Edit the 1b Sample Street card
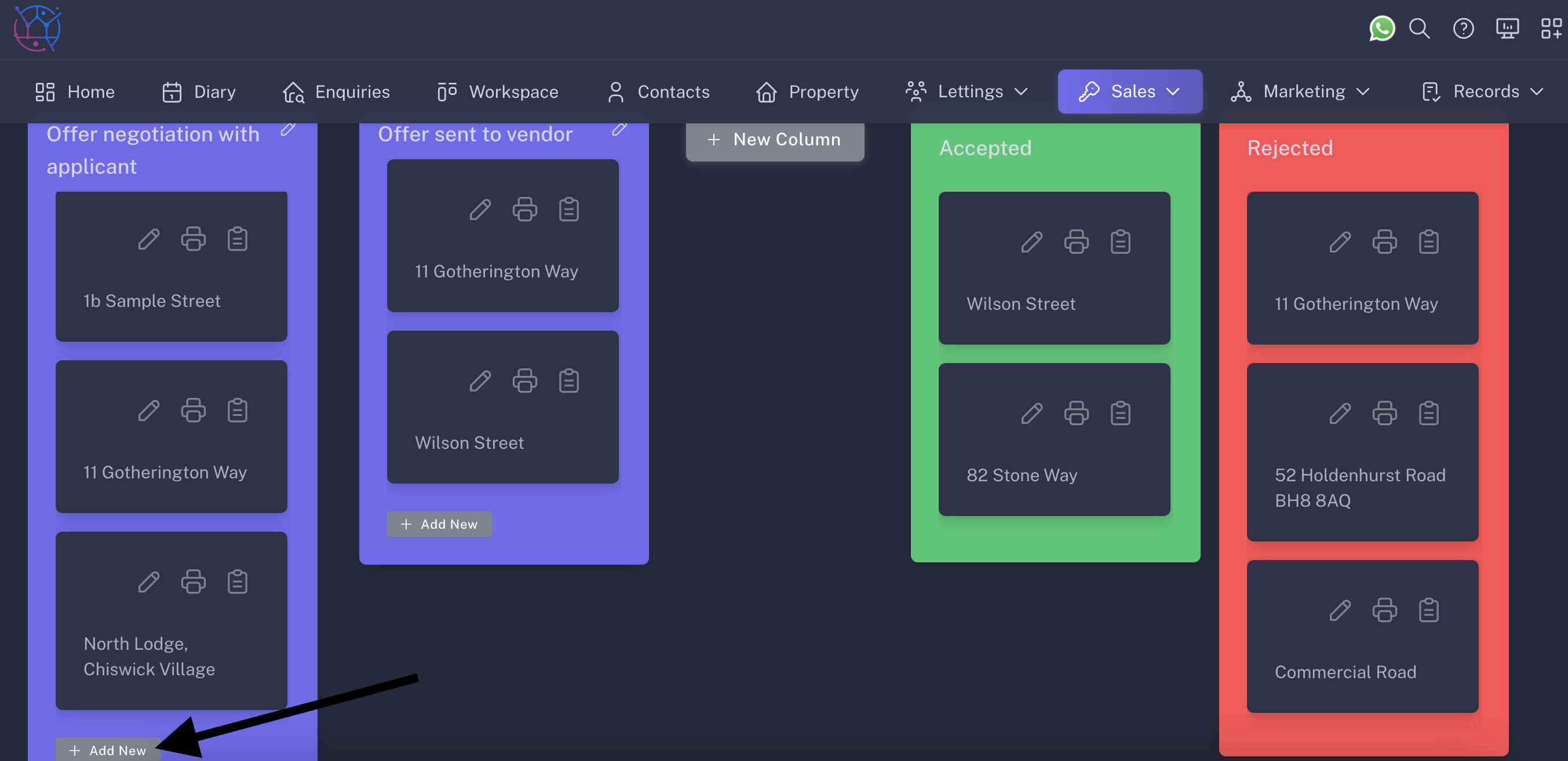This screenshot has height=761, width=1568. (148, 239)
